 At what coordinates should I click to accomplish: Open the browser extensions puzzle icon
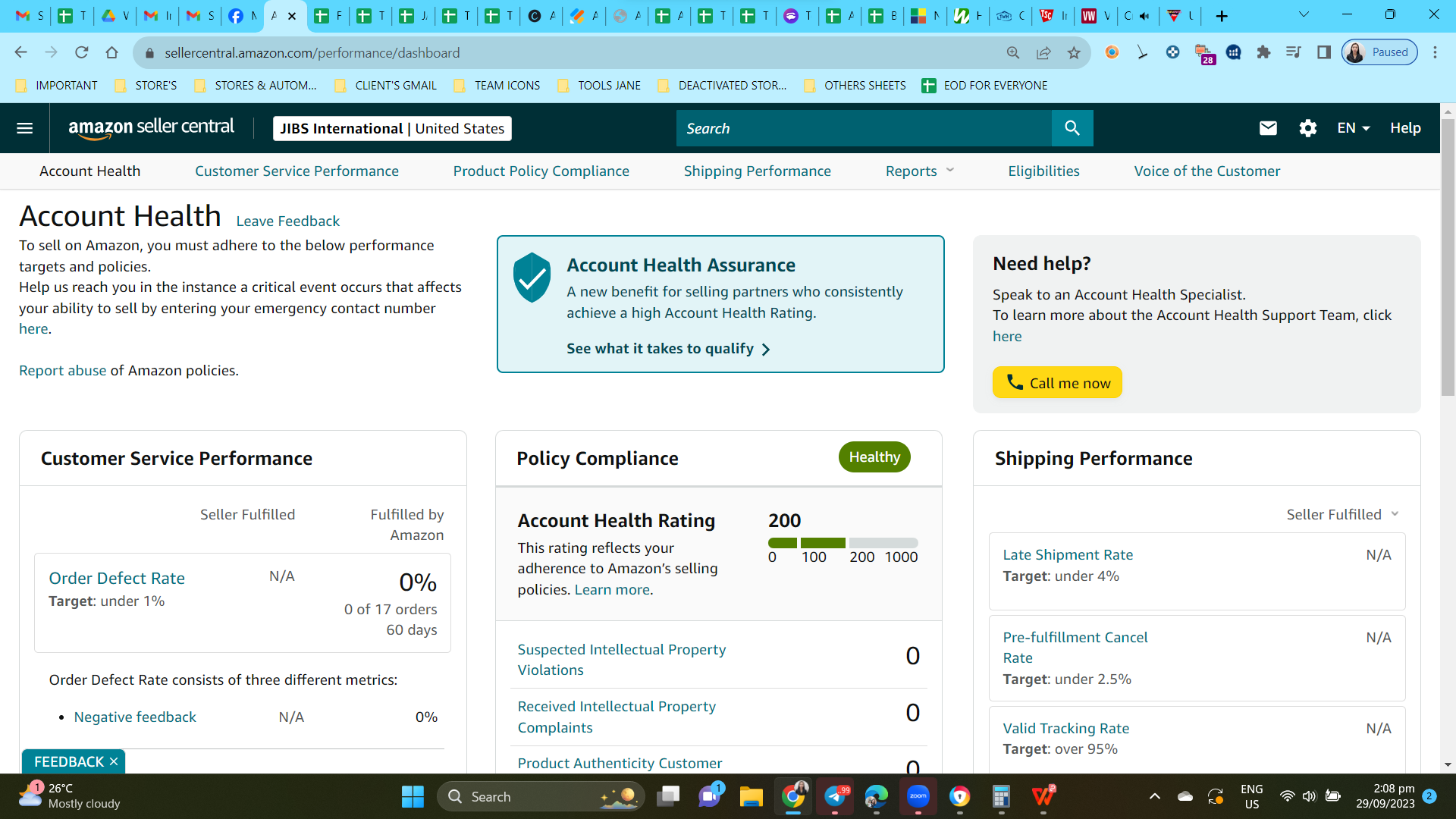pyautogui.click(x=1263, y=52)
